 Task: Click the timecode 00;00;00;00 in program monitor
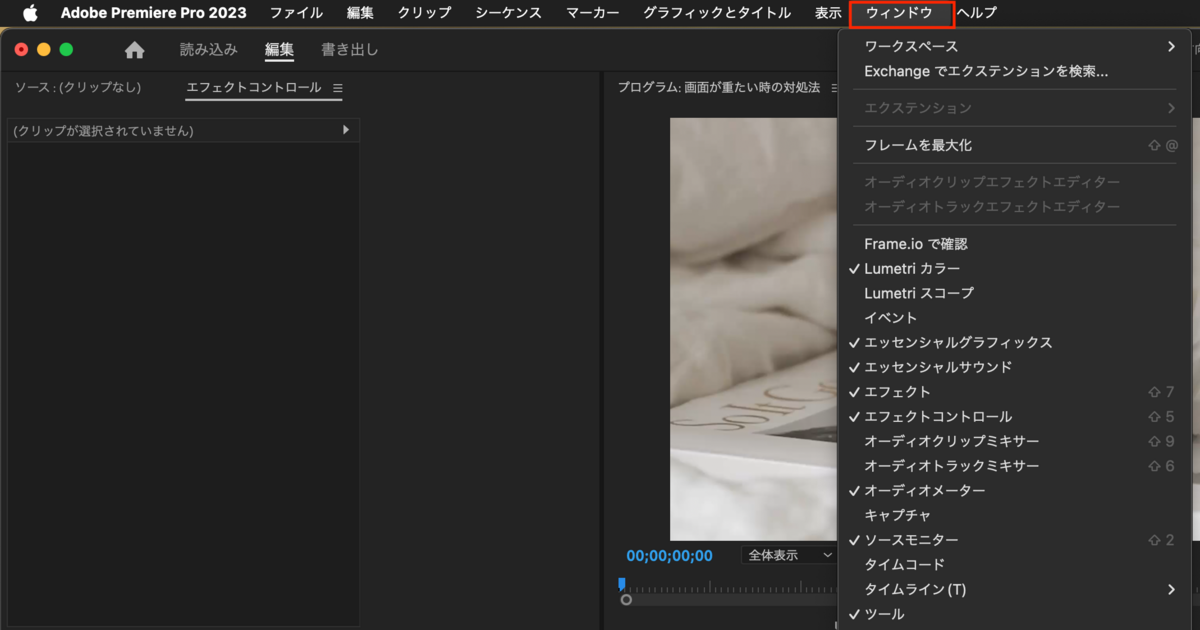tap(669, 556)
